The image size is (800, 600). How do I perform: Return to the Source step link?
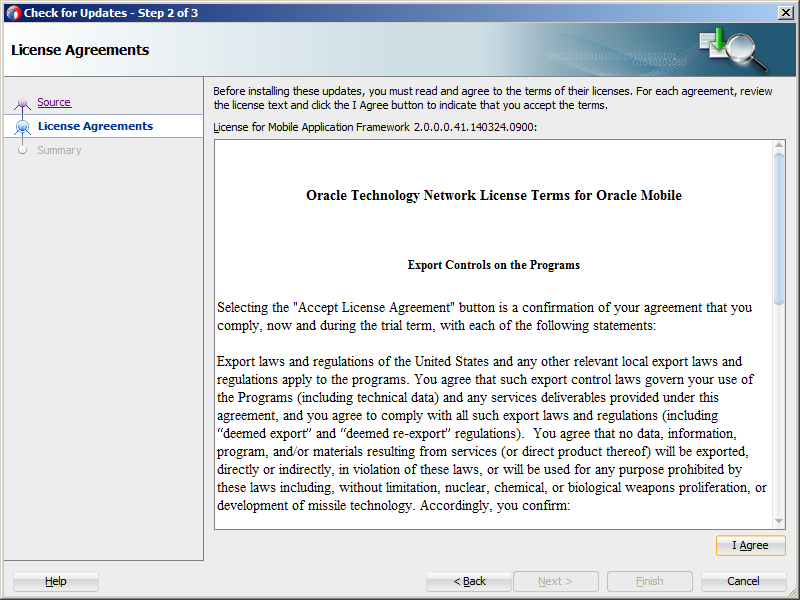(x=54, y=102)
